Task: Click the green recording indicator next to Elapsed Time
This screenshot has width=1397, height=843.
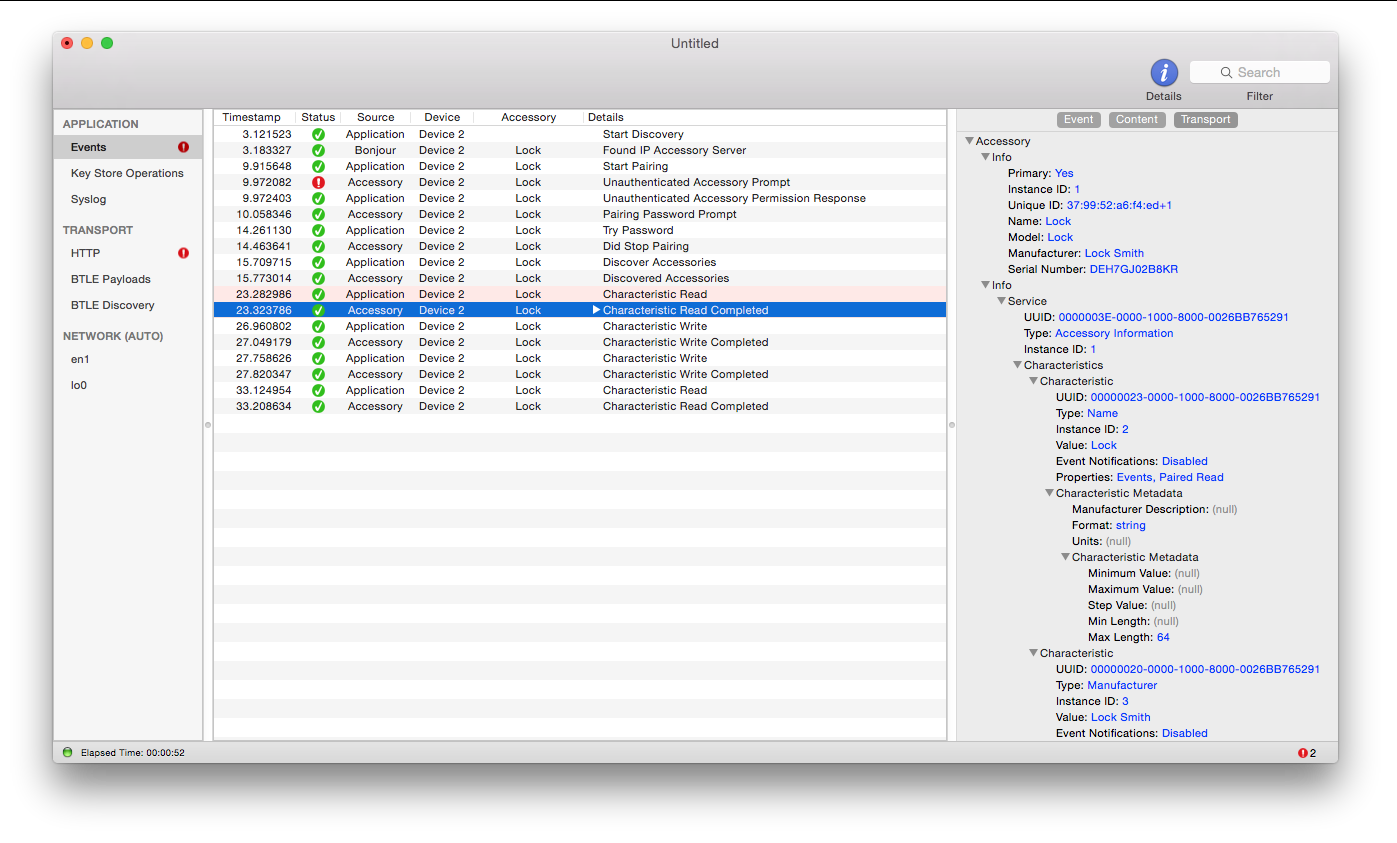Action: 67,752
